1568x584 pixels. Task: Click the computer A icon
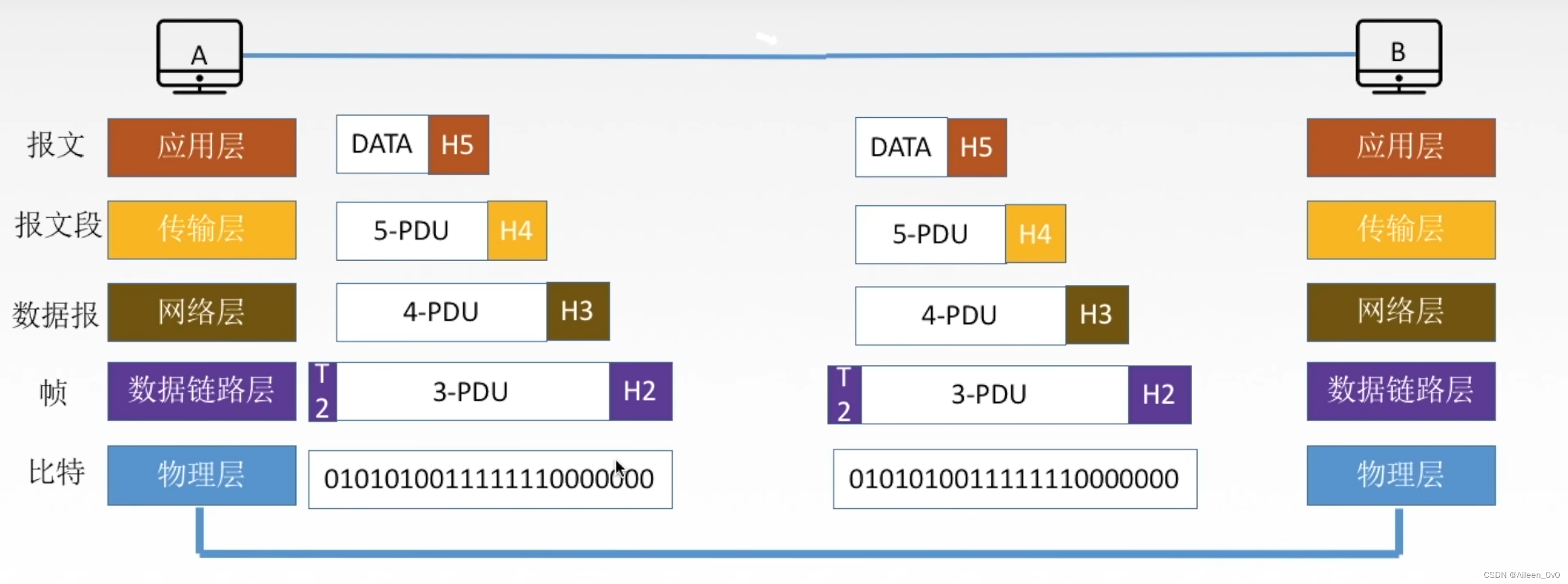[199, 57]
